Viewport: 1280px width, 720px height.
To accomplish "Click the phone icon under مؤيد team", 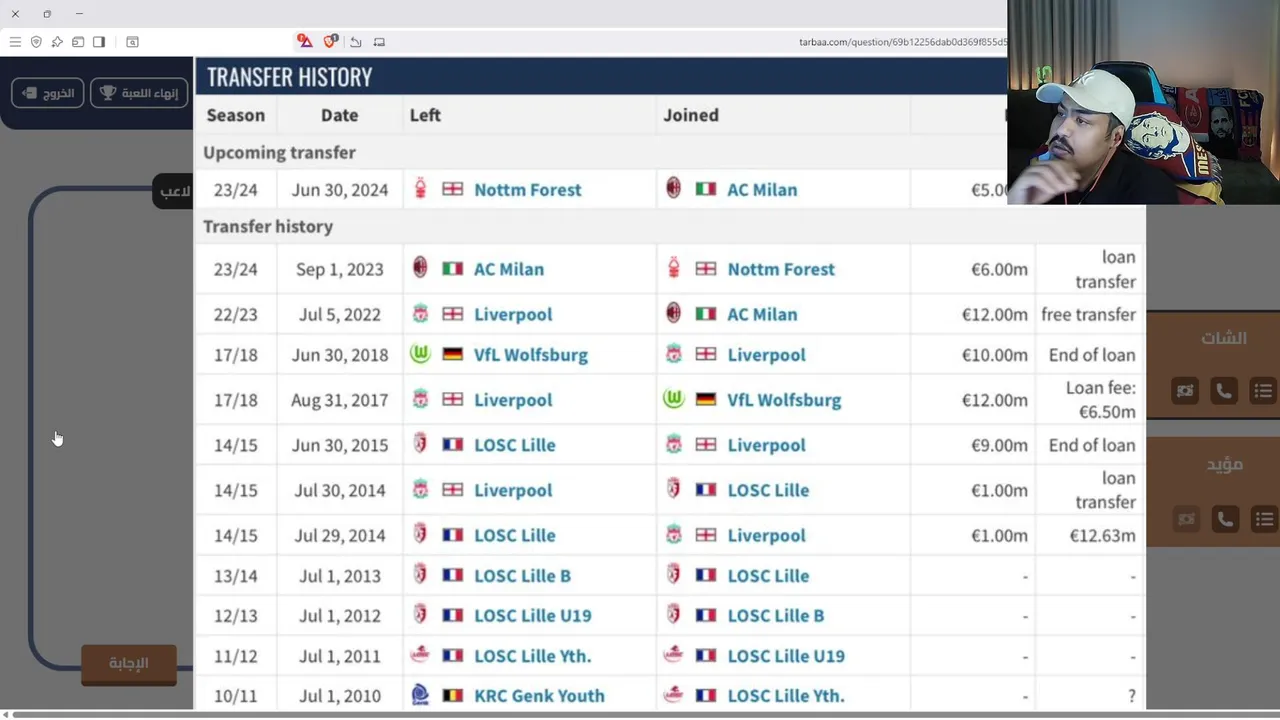I will (x=1224, y=519).
